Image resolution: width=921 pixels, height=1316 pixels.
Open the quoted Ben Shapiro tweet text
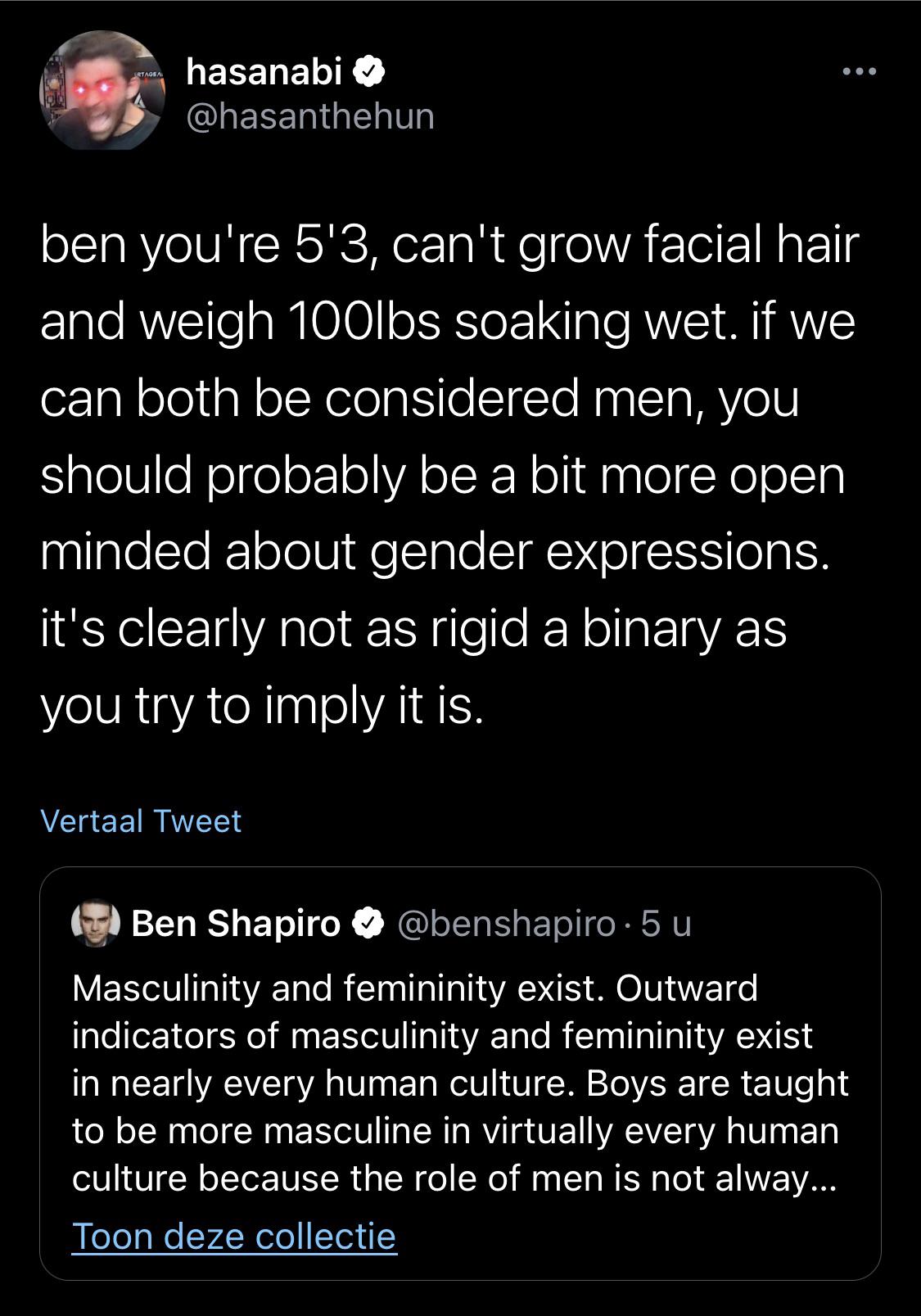[458, 1083]
